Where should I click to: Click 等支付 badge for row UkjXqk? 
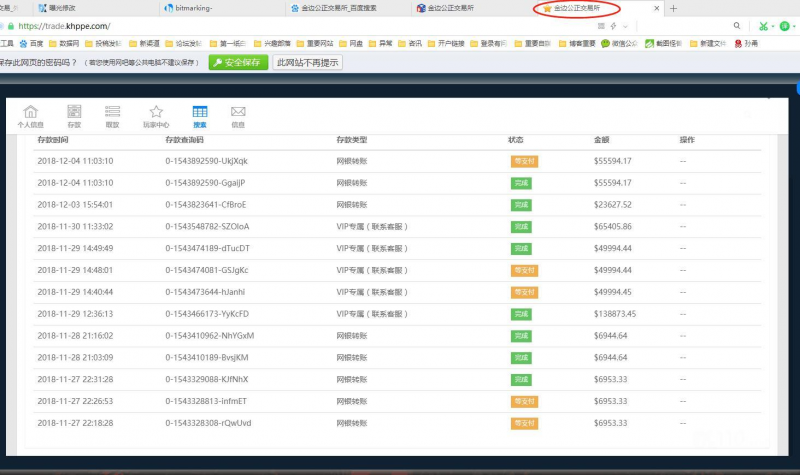pos(524,161)
